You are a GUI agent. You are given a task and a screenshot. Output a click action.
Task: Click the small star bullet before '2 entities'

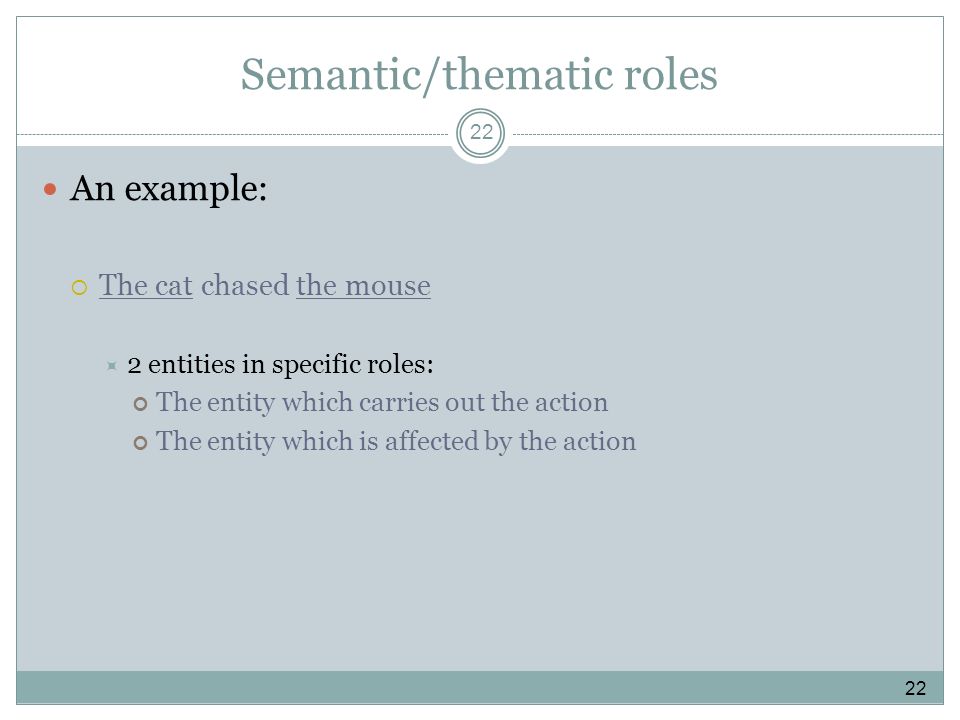pyautogui.click(x=111, y=366)
